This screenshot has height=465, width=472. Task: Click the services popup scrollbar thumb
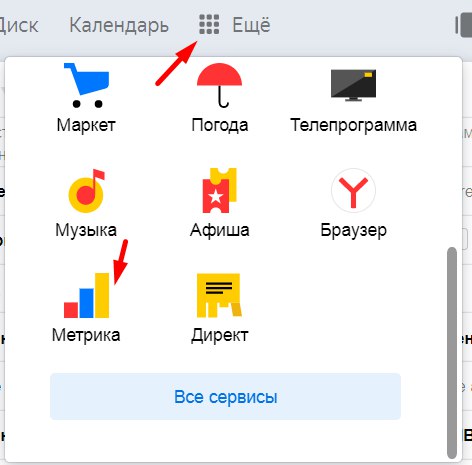tap(452, 353)
